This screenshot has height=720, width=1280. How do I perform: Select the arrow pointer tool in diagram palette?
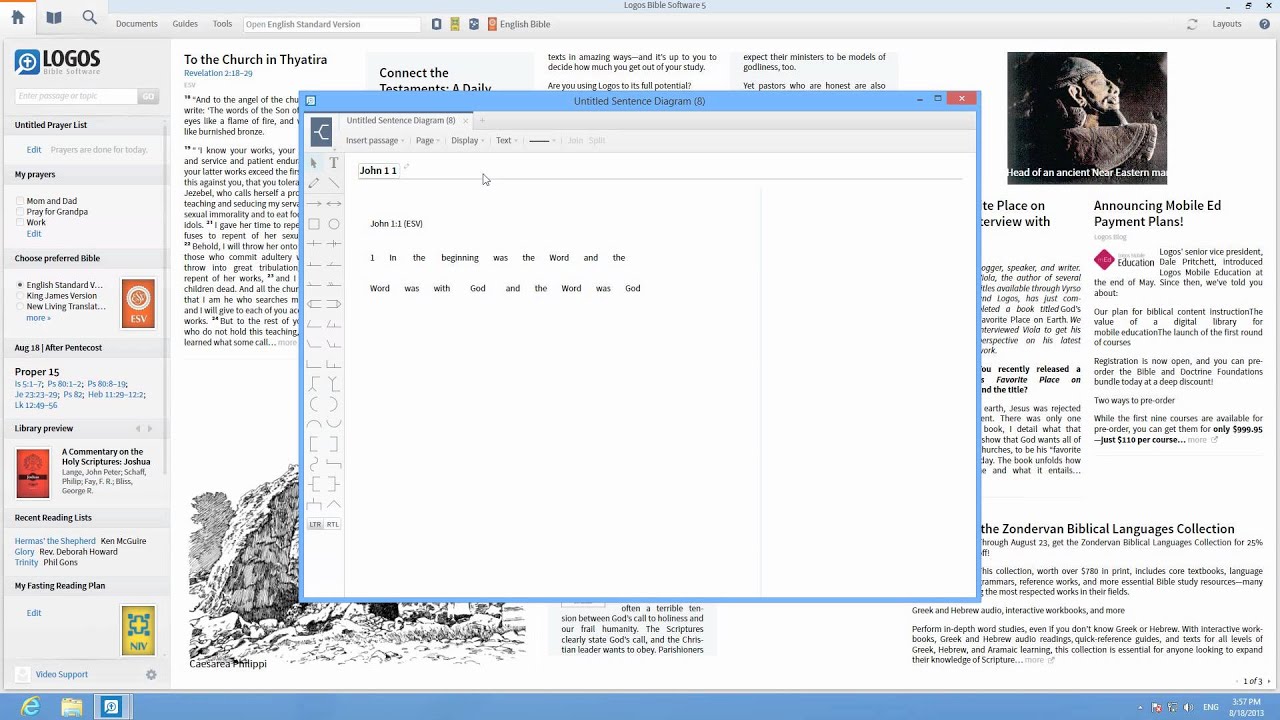click(x=314, y=162)
